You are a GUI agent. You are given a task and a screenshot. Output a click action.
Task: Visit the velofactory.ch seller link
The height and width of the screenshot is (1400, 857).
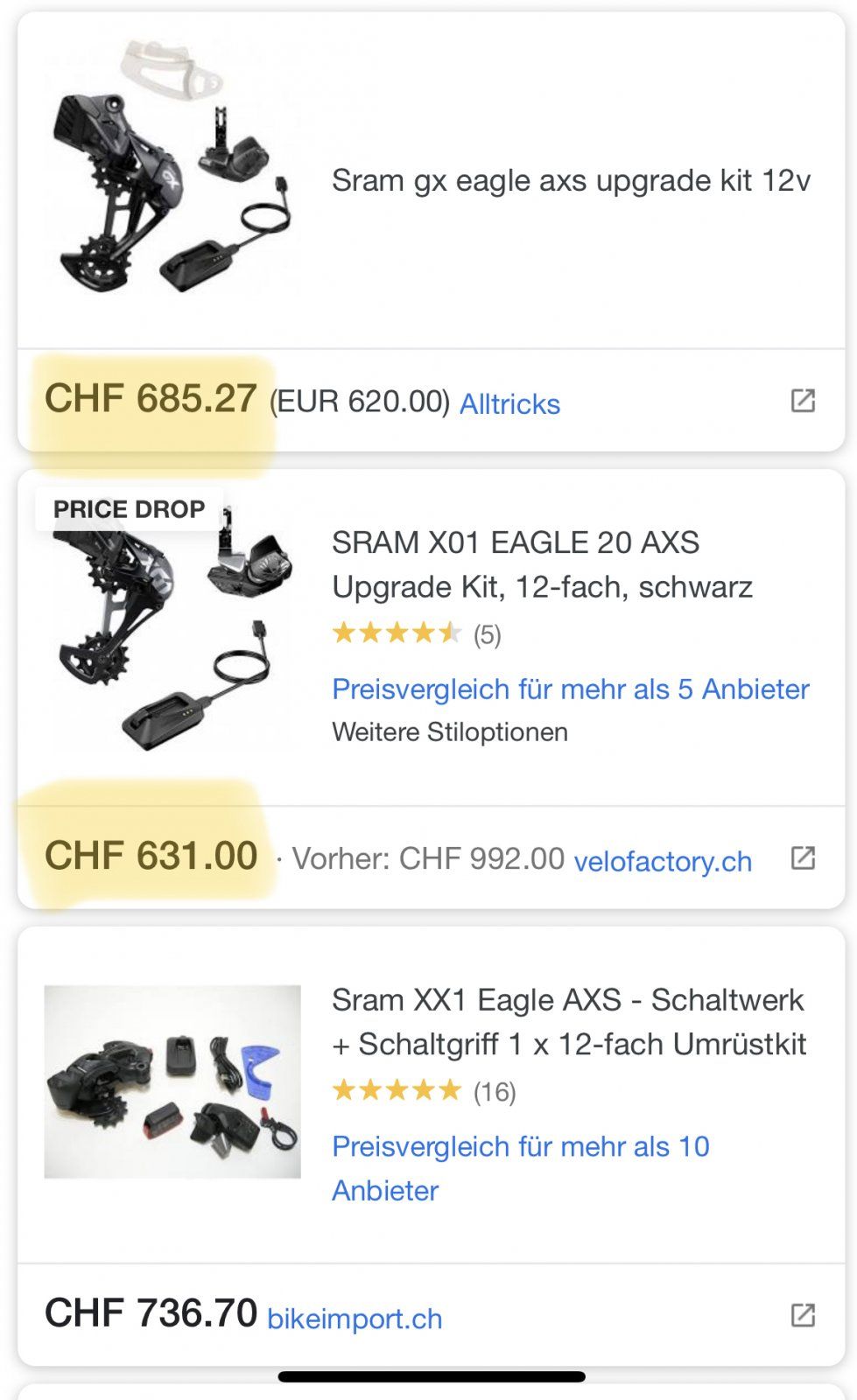[663, 861]
